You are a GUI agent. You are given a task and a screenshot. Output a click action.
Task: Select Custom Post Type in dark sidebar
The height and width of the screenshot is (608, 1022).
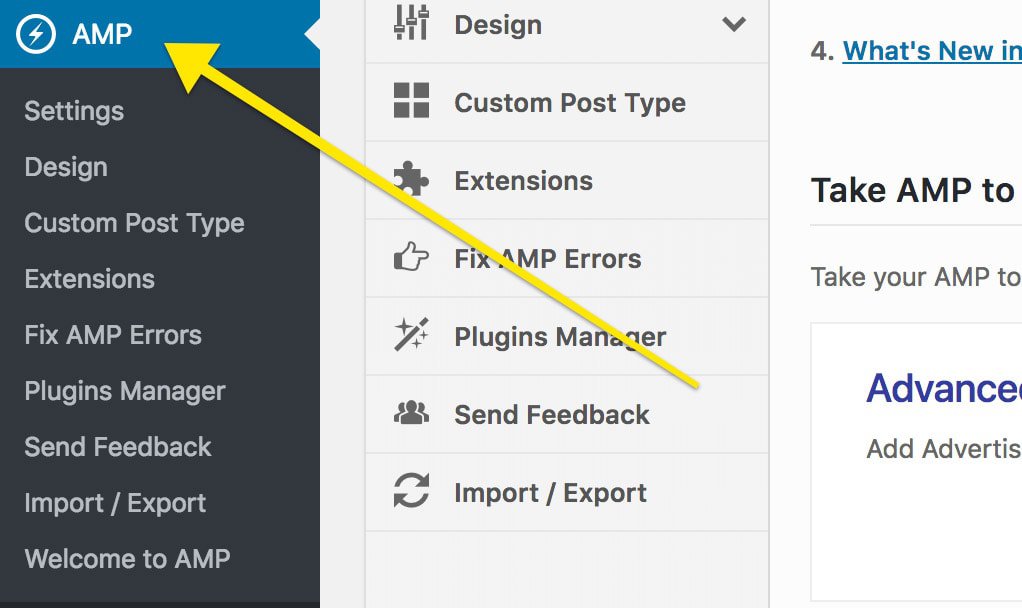(134, 223)
